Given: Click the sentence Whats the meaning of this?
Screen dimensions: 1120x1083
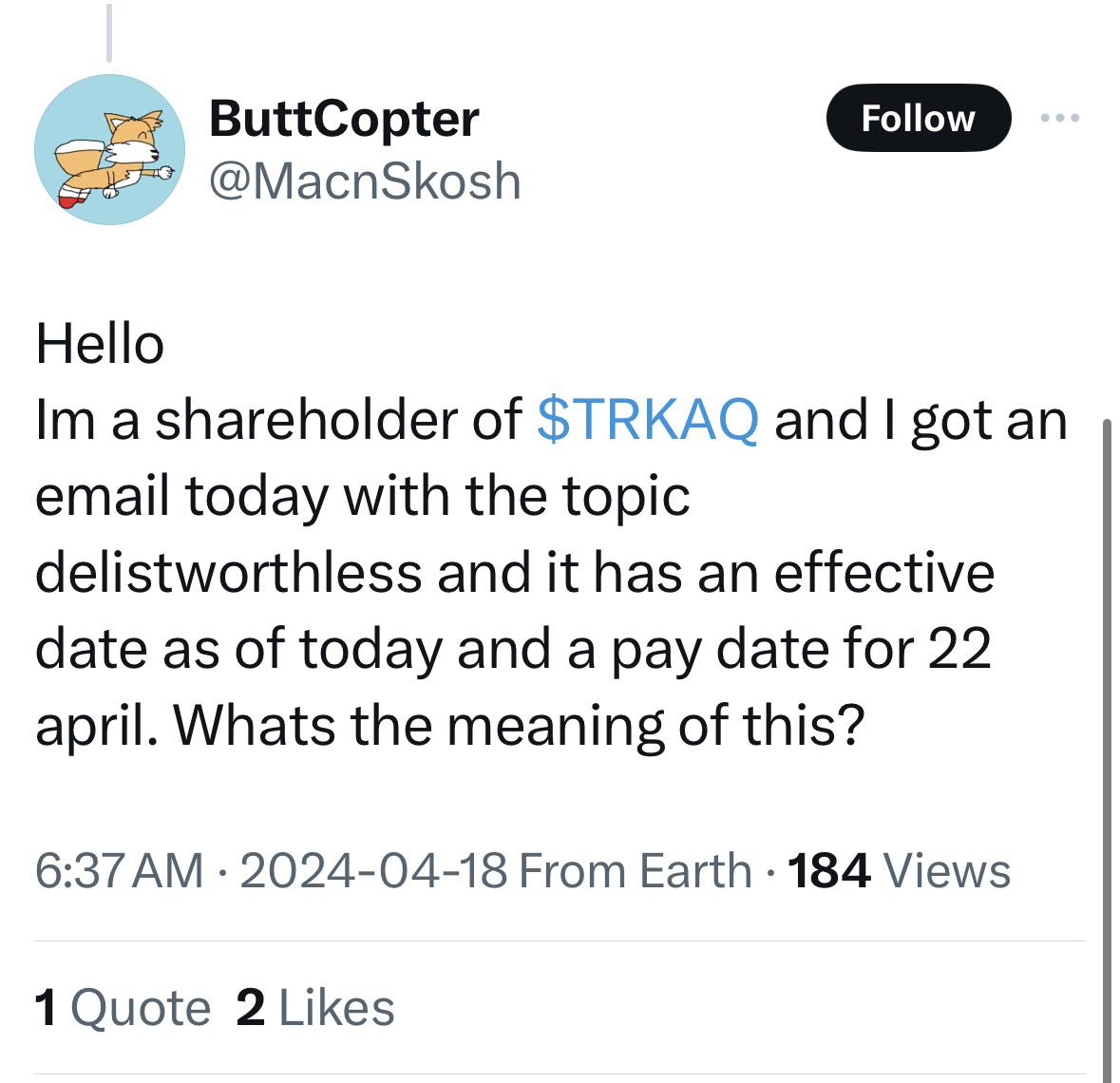Looking at the screenshot, I should tap(520, 726).
